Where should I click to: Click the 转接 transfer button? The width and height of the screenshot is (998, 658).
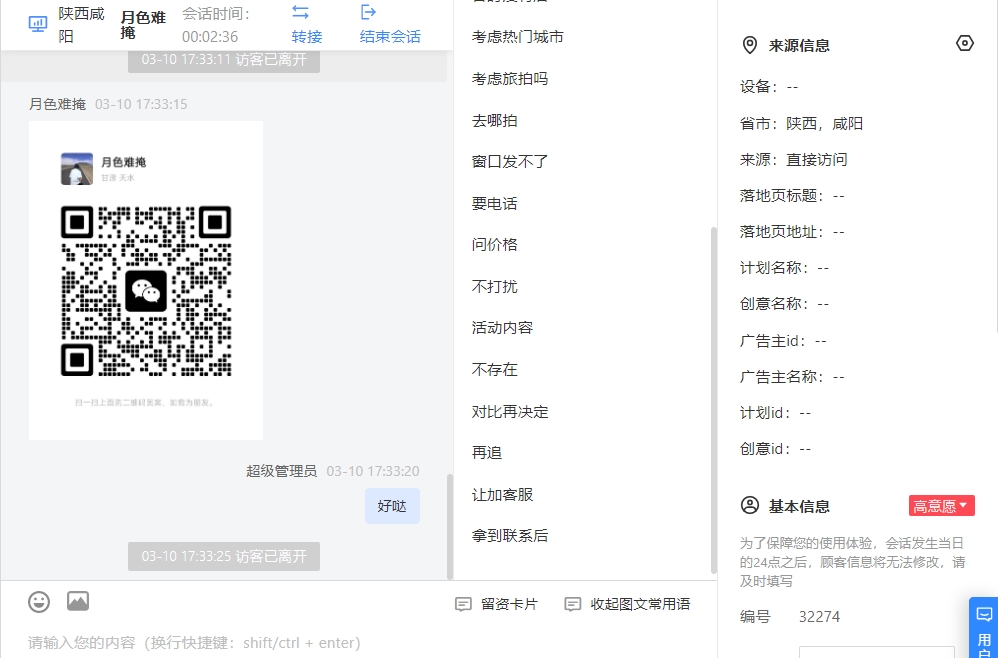[307, 37]
